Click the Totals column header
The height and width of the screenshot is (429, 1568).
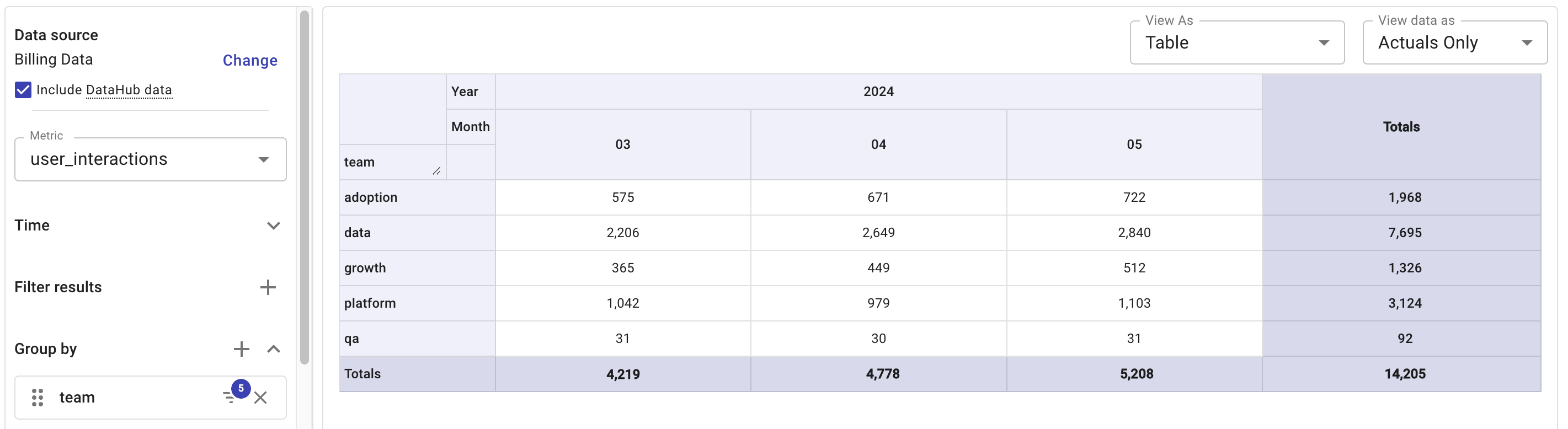coord(1400,127)
